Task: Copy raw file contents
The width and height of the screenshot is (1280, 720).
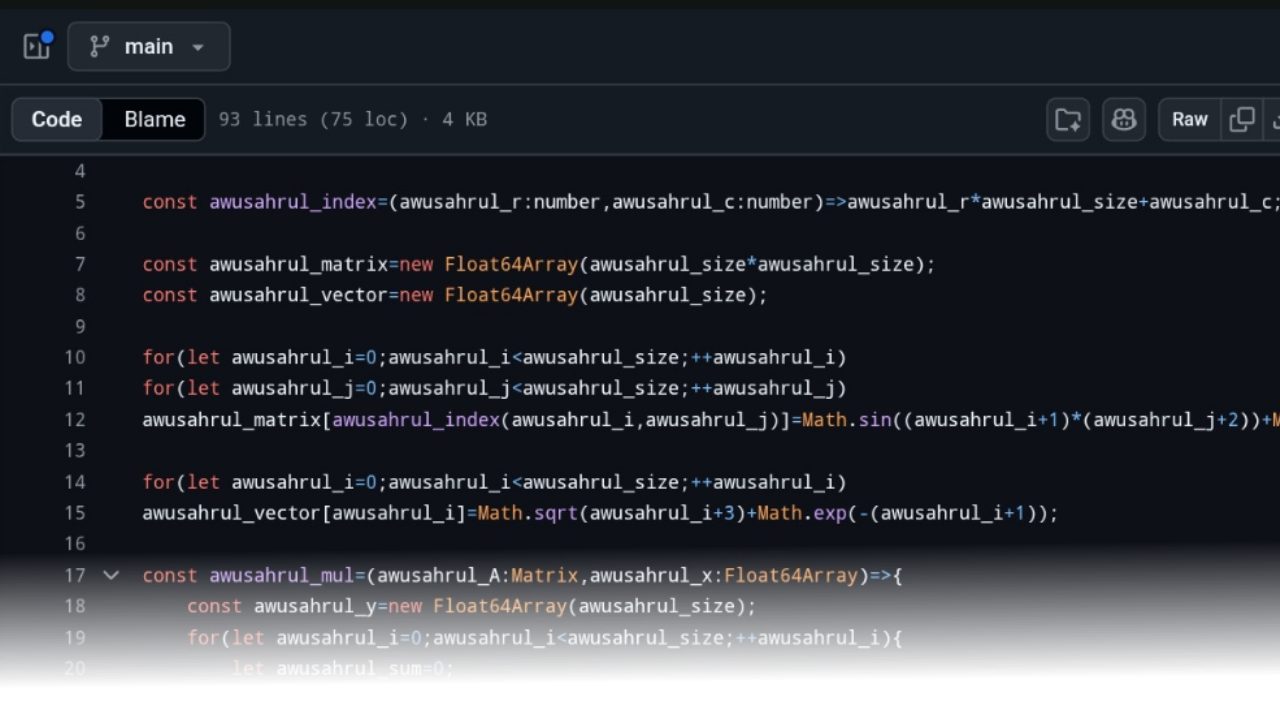Action: click(x=1242, y=119)
